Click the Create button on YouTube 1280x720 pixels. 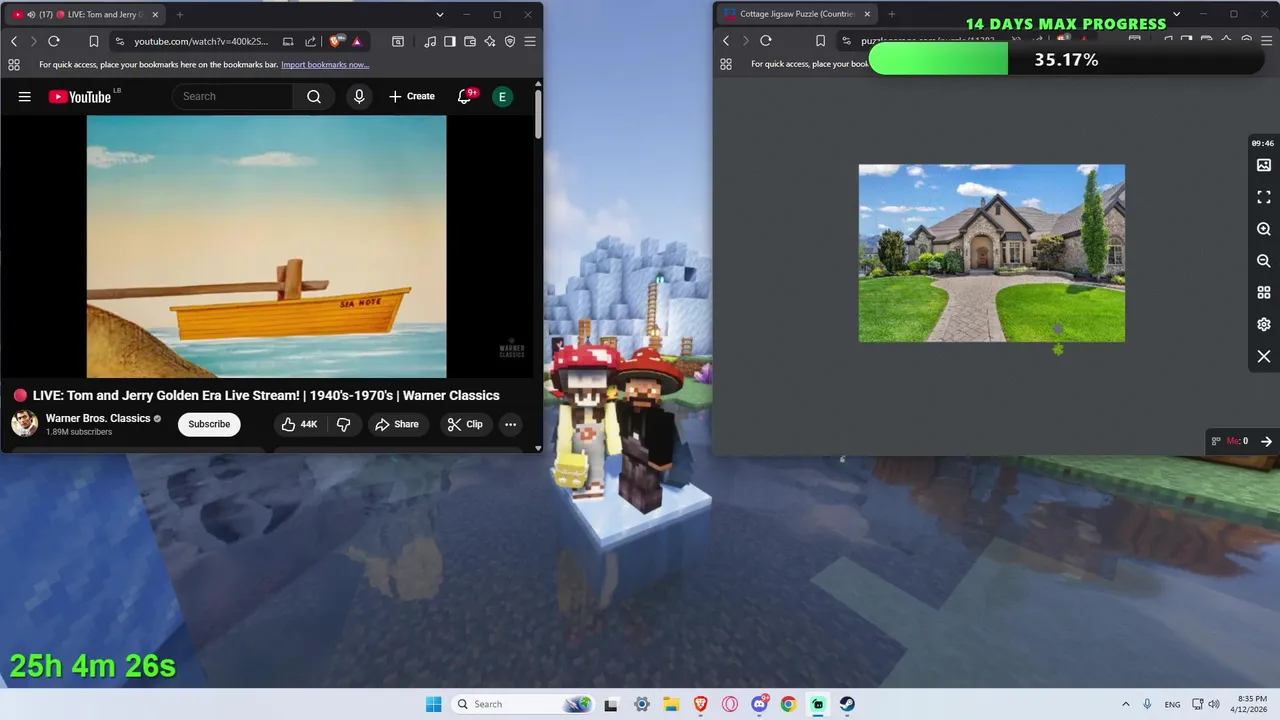pos(412,97)
